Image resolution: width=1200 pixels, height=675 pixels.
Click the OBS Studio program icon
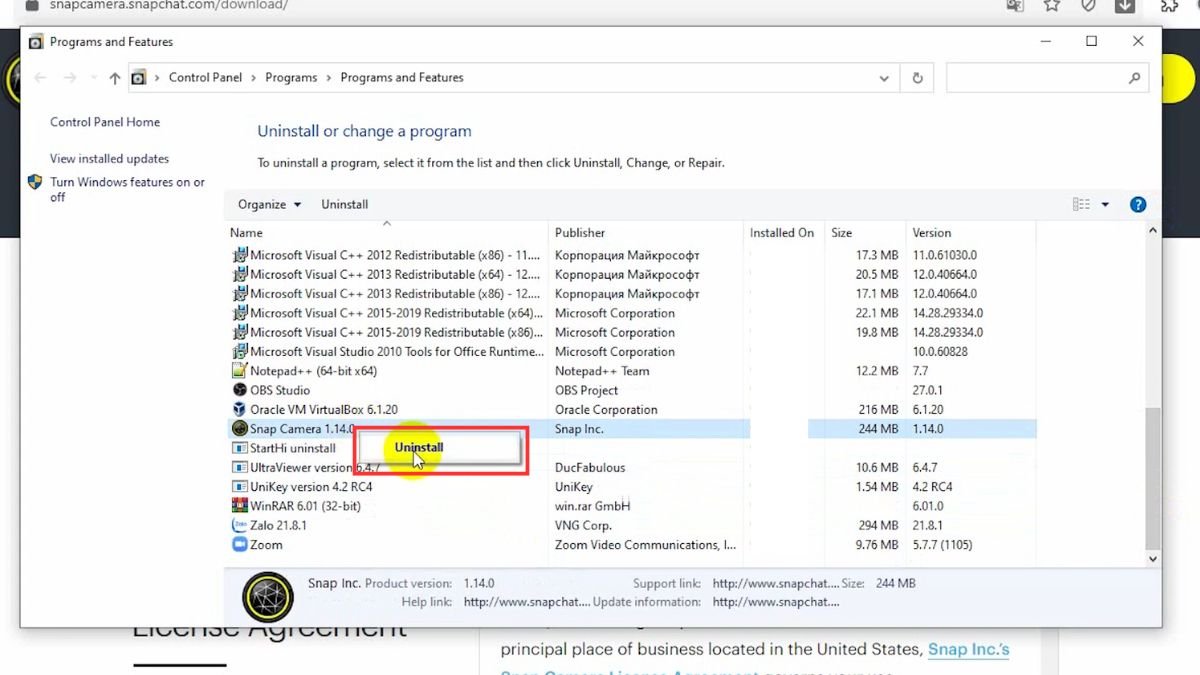click(x=240, y=390)
